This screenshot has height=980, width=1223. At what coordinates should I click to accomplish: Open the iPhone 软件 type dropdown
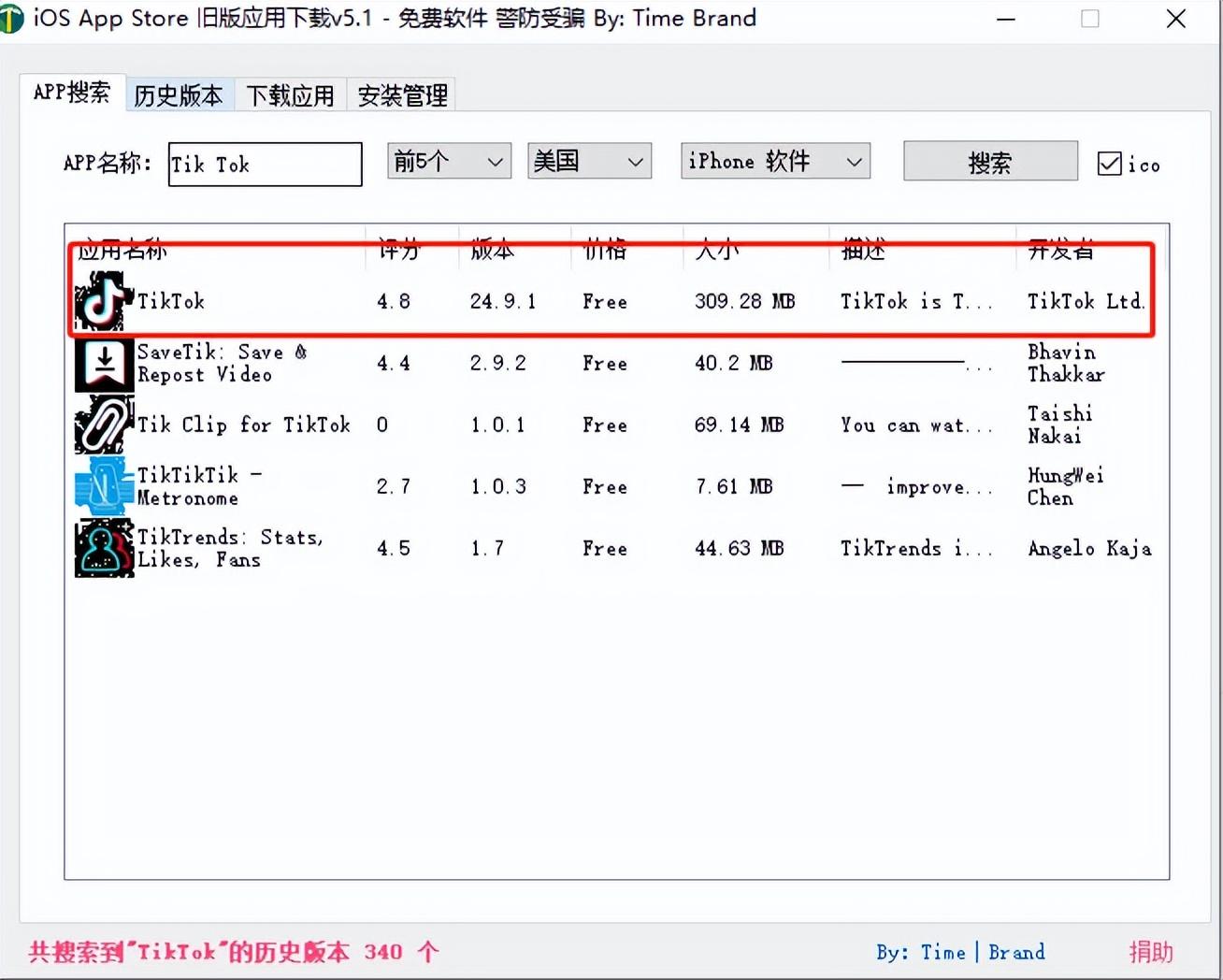[x=775, y=162]
